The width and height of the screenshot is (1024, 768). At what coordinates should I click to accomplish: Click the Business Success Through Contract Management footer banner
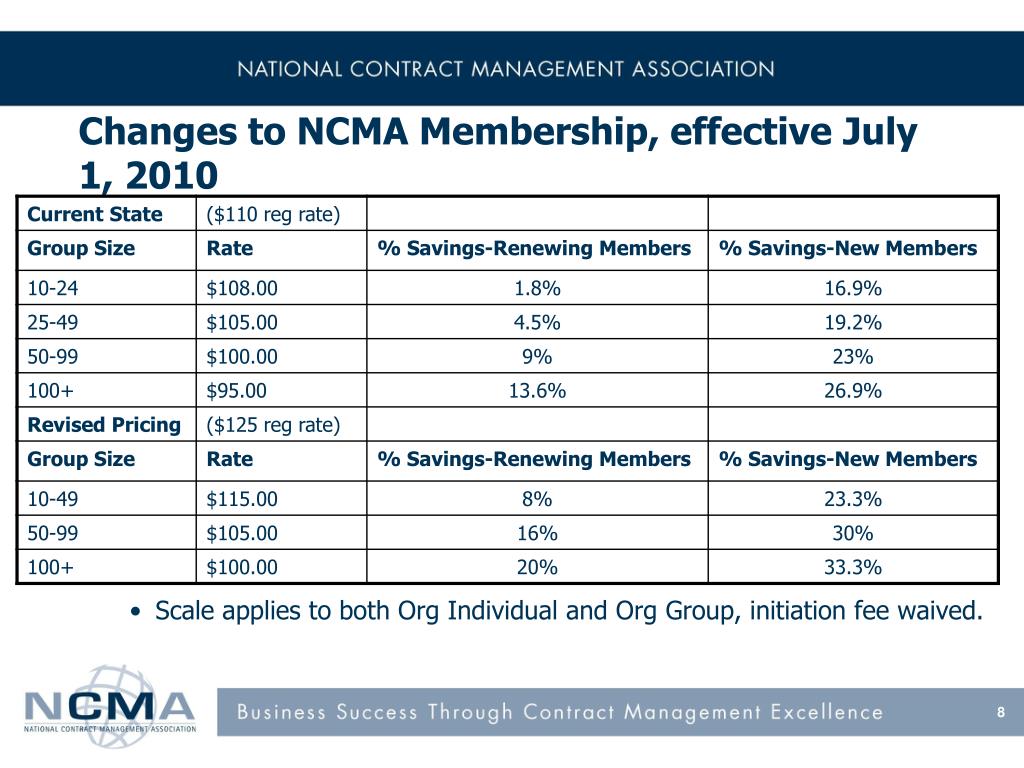coord(620,712)
